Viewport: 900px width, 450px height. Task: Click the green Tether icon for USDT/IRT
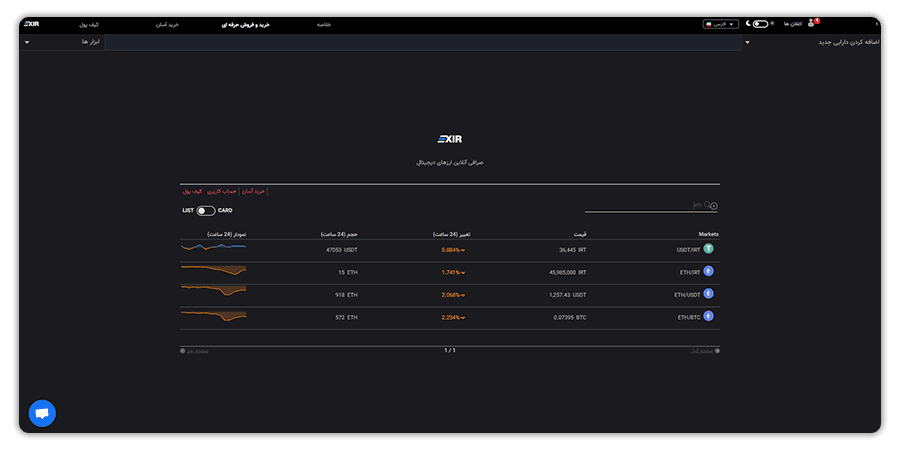(x=708, y=249)
